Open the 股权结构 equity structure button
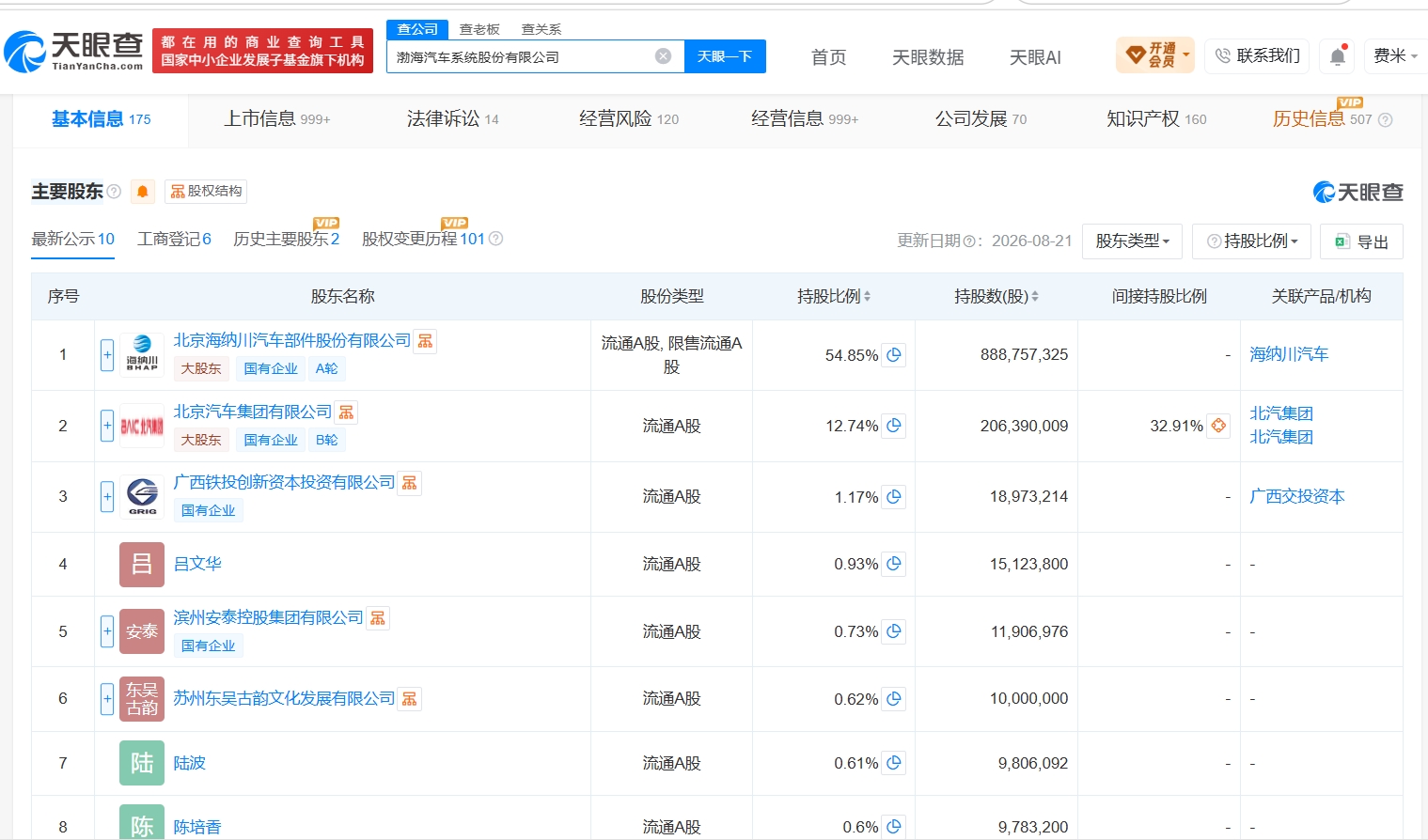Viewport: 1428px width, 840px height. pos(206,192)
